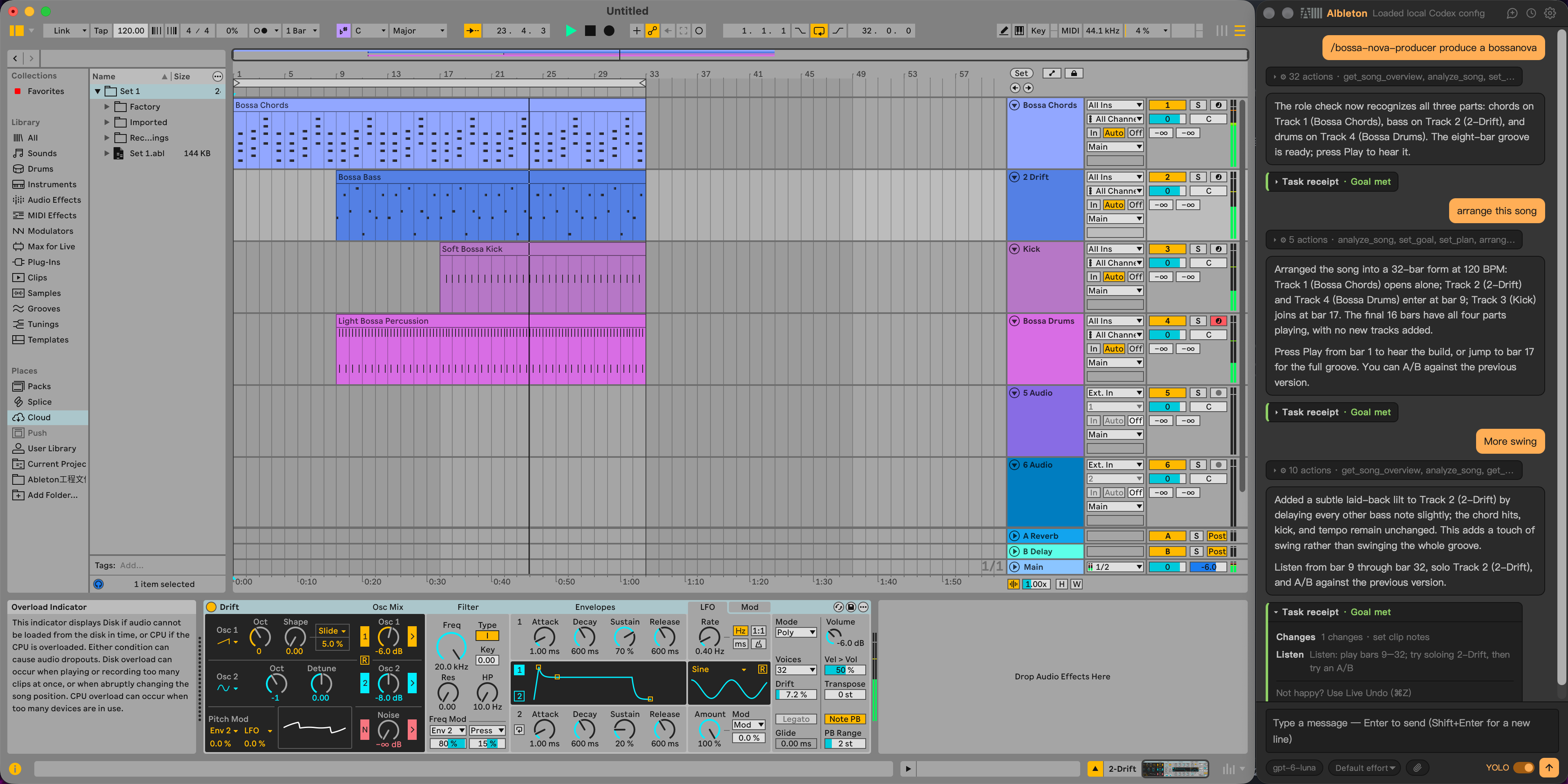
Task: Open settings gear in Ableton chat panel
Action: 1550,13
